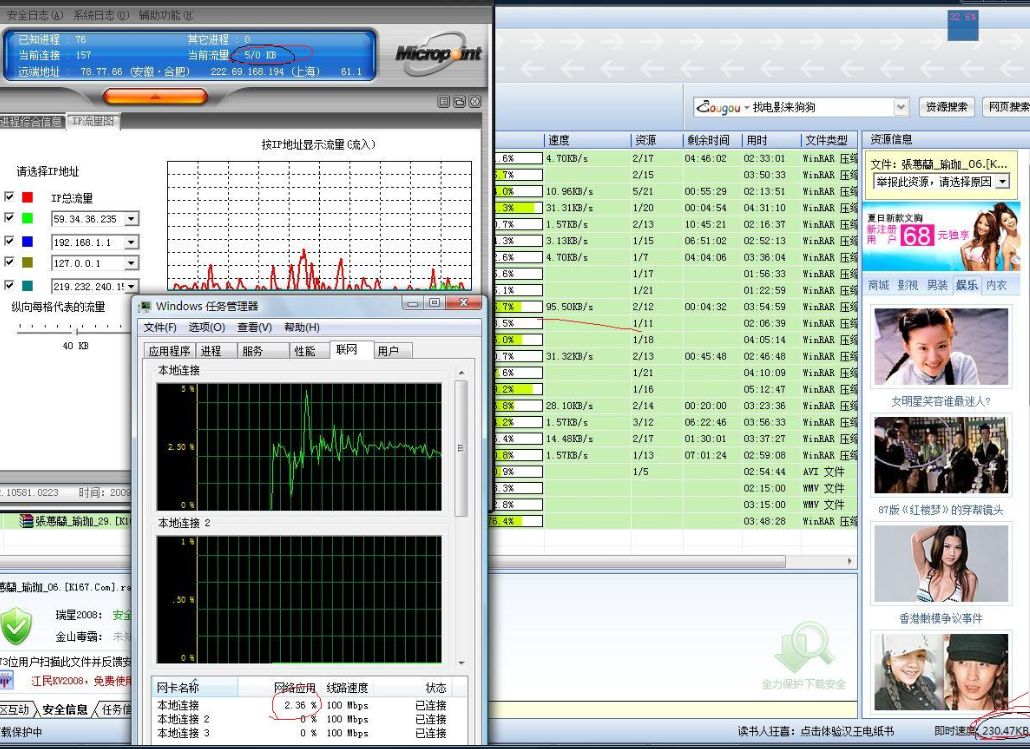1030x749 pixels.
Task: Click the Windows 任务管理器 title bar icon
Action: point(145,306)
